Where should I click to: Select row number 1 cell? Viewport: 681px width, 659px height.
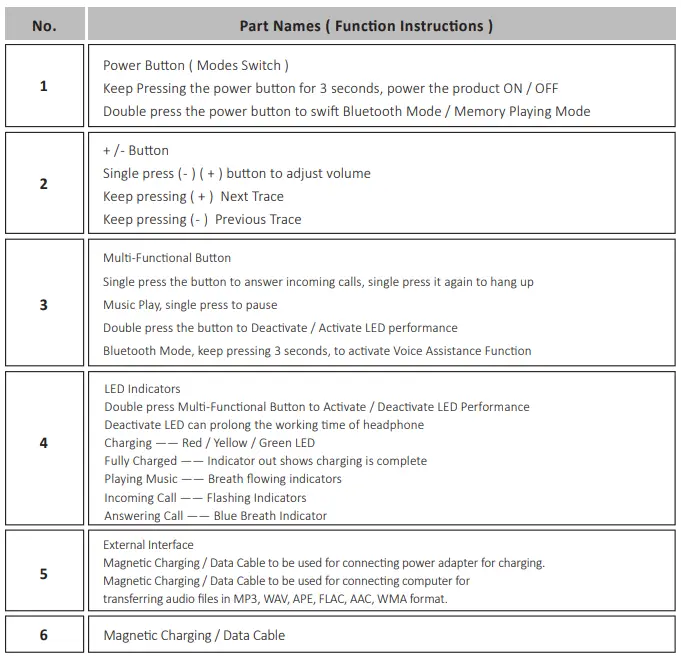[x=44, y=87]
